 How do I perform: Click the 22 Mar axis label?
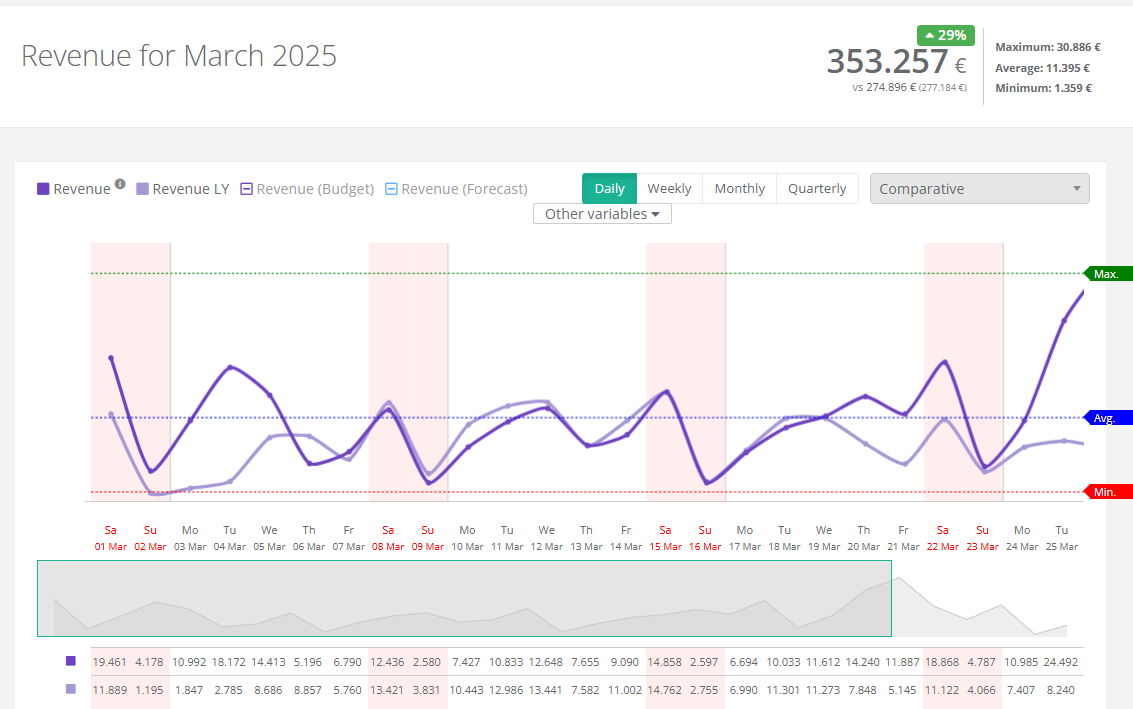[x=942, y=546]
